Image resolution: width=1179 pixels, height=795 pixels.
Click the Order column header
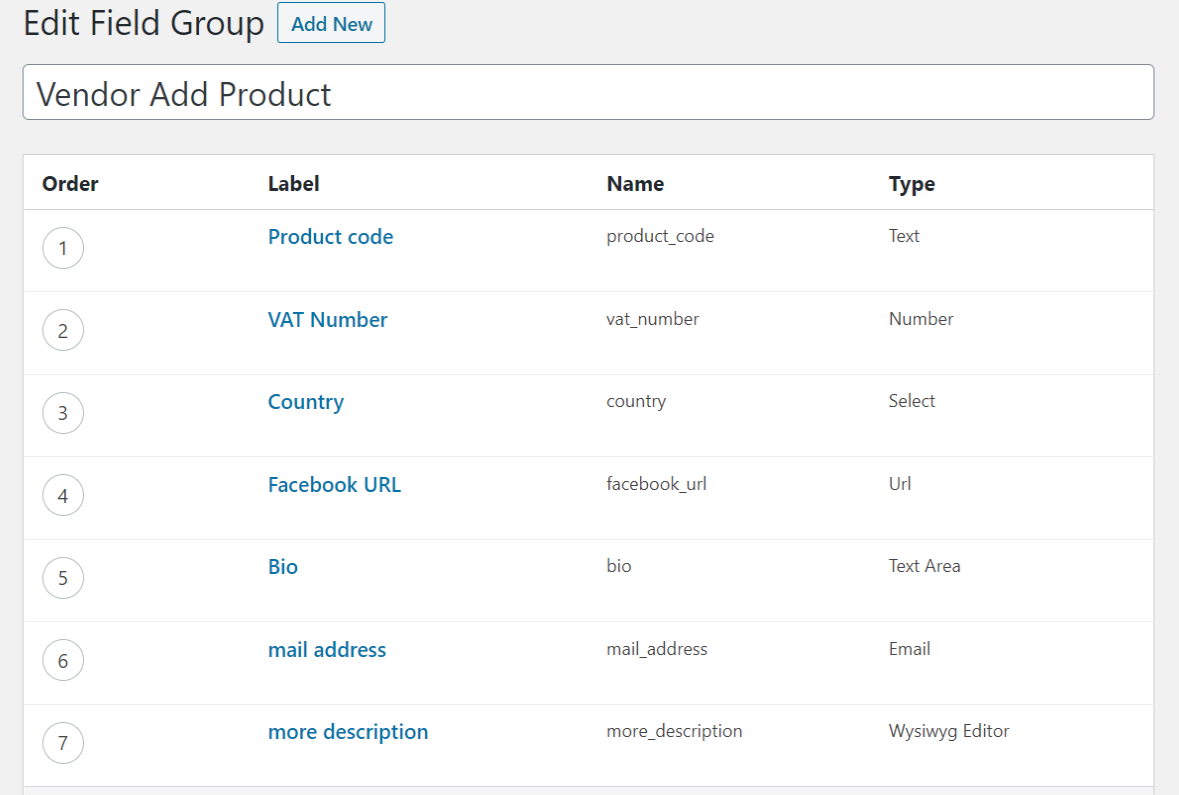point(70,183)
